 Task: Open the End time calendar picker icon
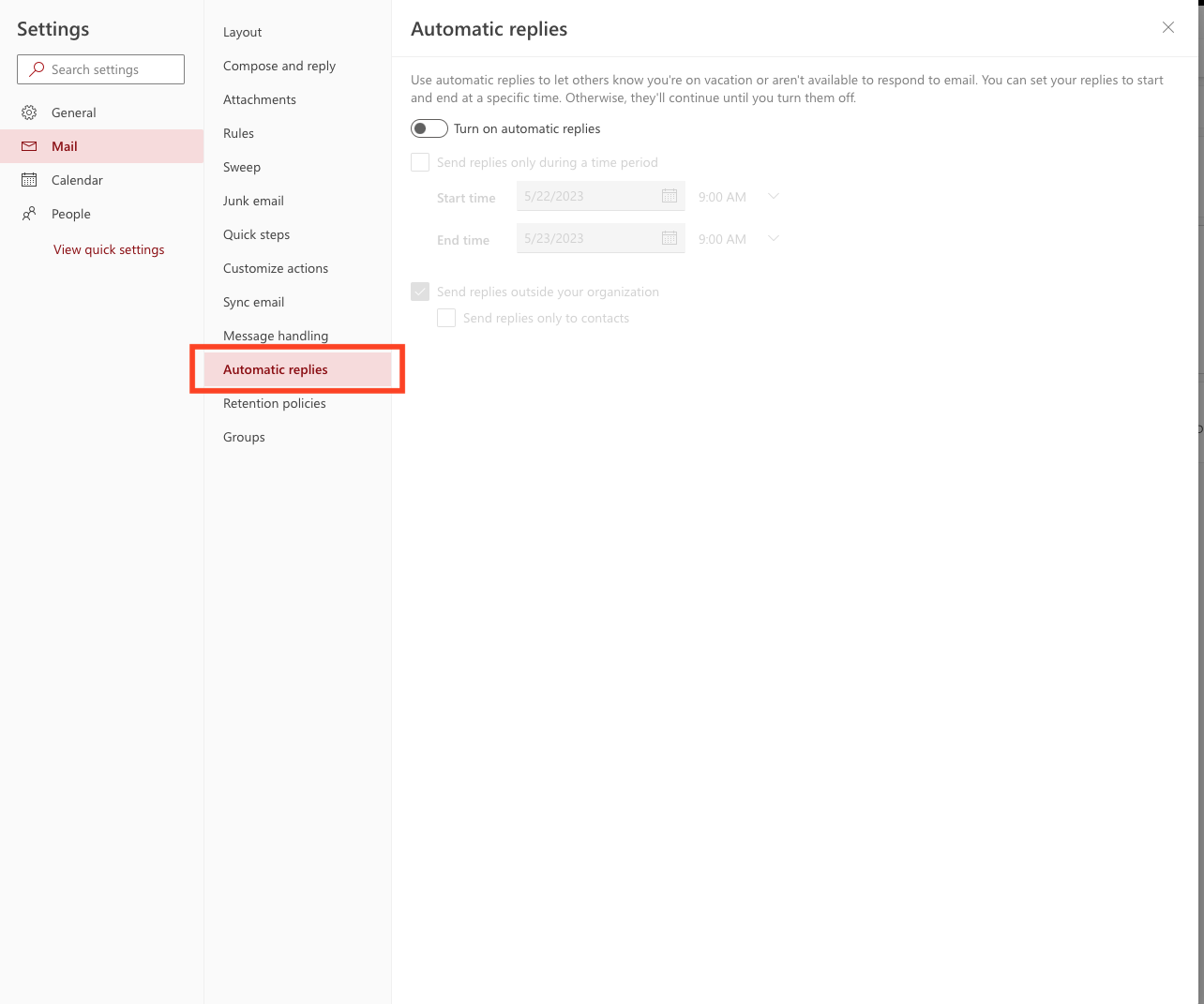point(670,238)
